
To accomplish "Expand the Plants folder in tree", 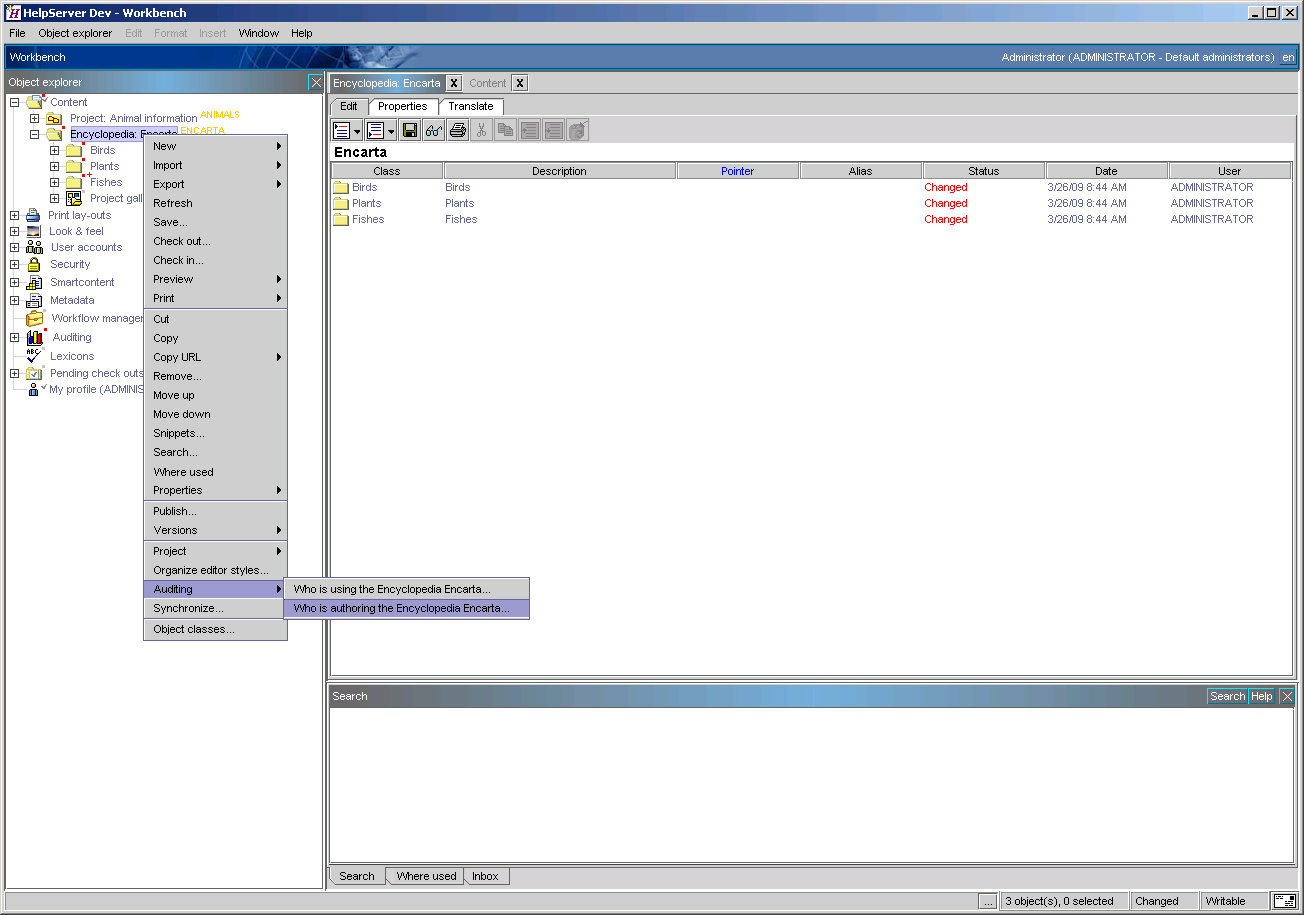I will tap(54, 166).
